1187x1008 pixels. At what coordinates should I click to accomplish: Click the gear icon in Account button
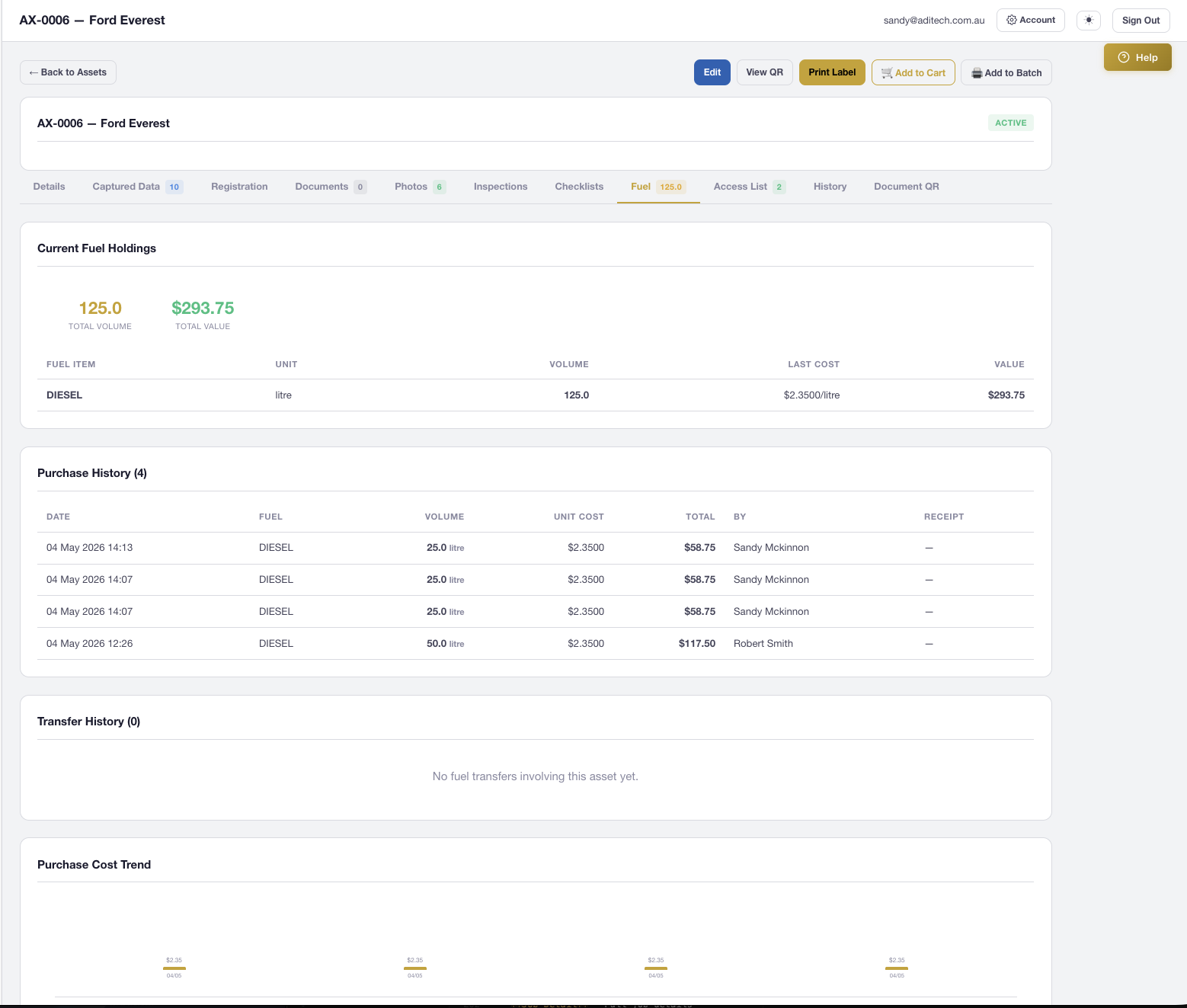(x=1012, y=20)
